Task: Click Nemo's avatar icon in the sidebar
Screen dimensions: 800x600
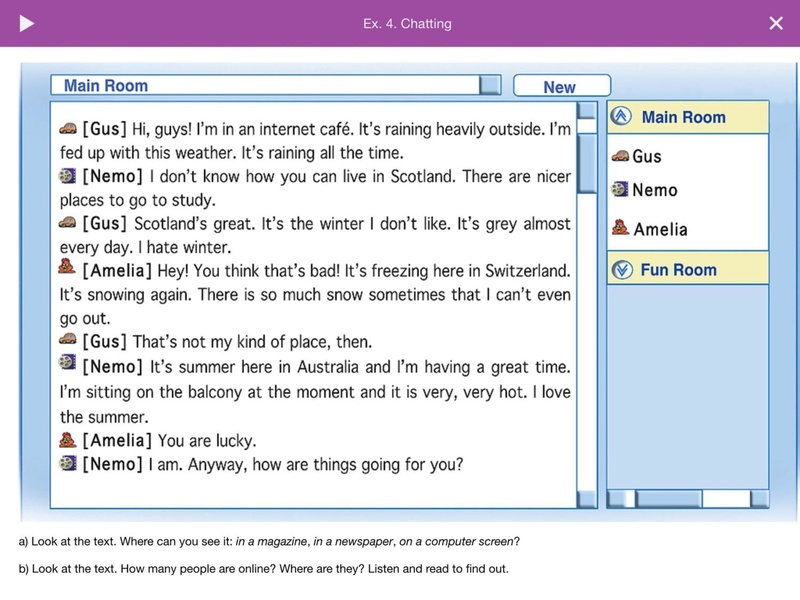Action: tap(620, 189)
